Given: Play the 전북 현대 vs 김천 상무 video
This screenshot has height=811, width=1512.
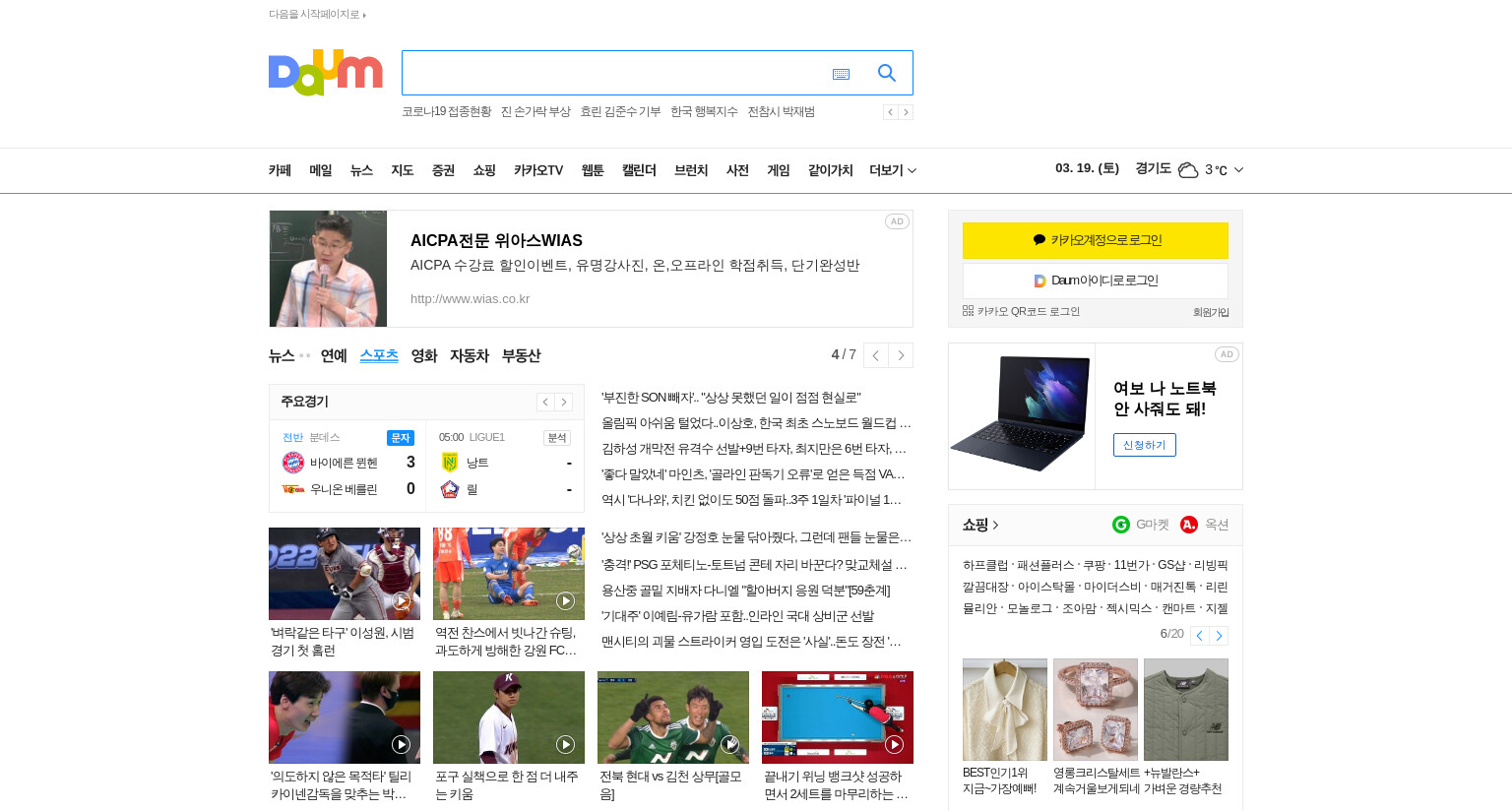Looking at the screenshot, I should 729,744.
